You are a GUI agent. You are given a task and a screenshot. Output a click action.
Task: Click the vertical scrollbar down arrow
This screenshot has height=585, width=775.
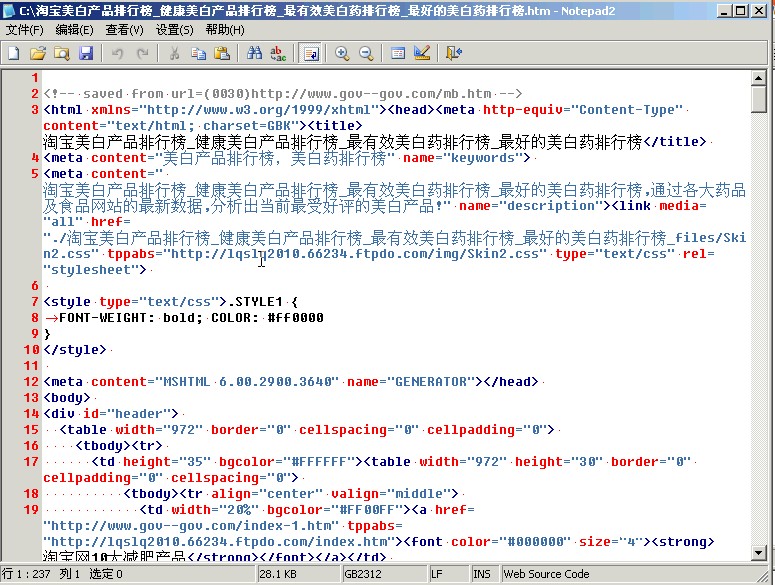tap(759, 552)
